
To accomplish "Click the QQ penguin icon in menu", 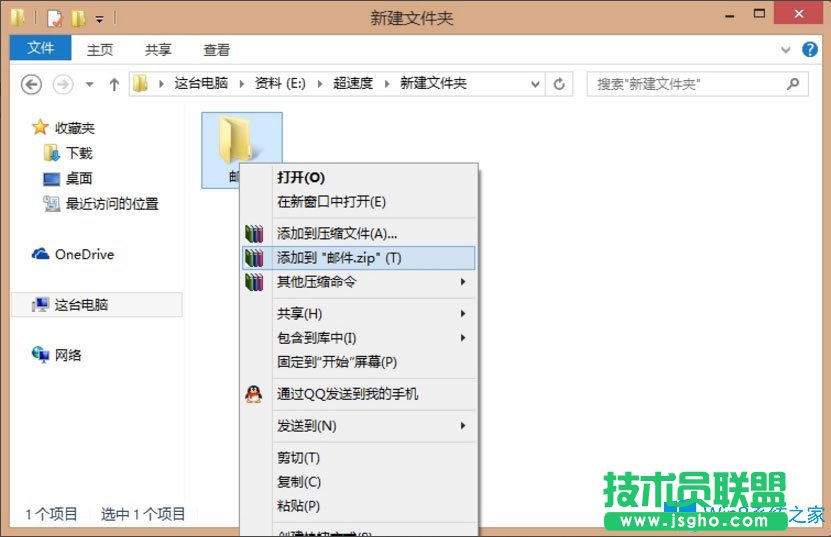I will pyautogui.click(x=254, y=394).
